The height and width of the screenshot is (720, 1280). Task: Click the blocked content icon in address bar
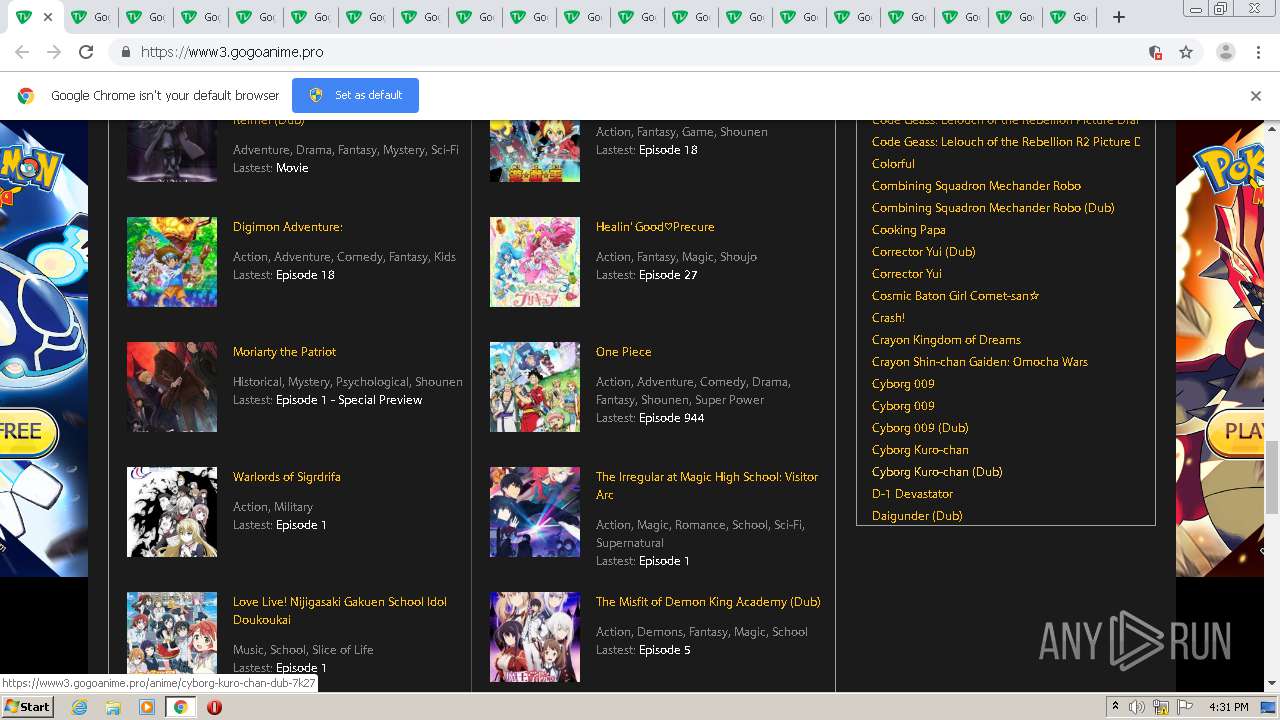(1155, 52)
